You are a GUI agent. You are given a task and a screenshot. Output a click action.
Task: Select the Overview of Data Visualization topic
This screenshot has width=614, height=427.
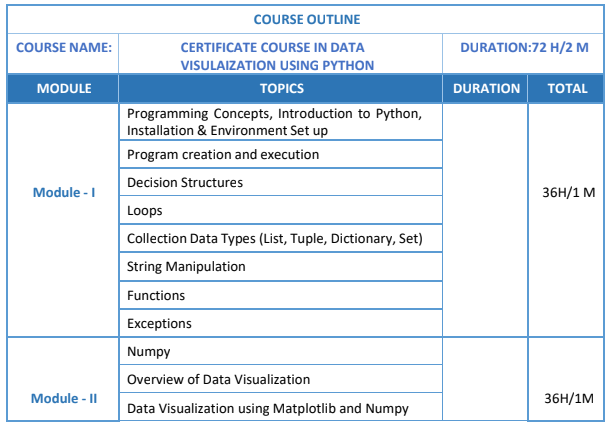[x=218, y=380]
